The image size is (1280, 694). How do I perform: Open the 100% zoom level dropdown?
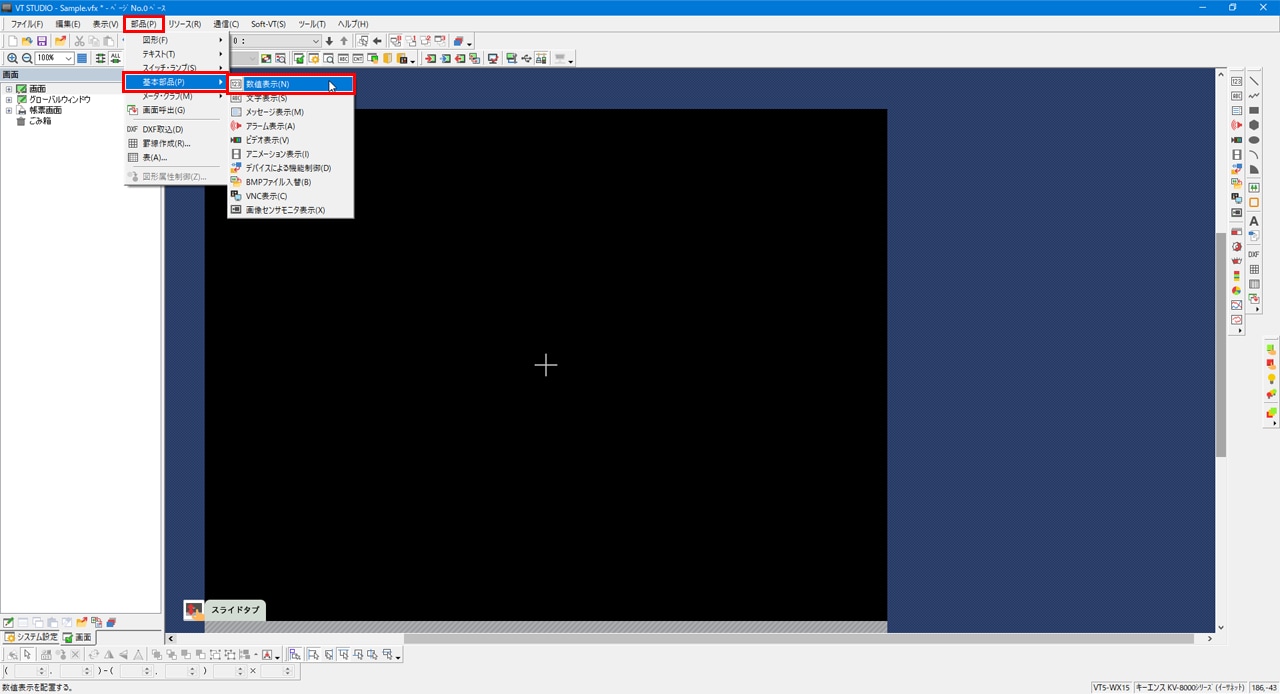(x=68, y=59)
